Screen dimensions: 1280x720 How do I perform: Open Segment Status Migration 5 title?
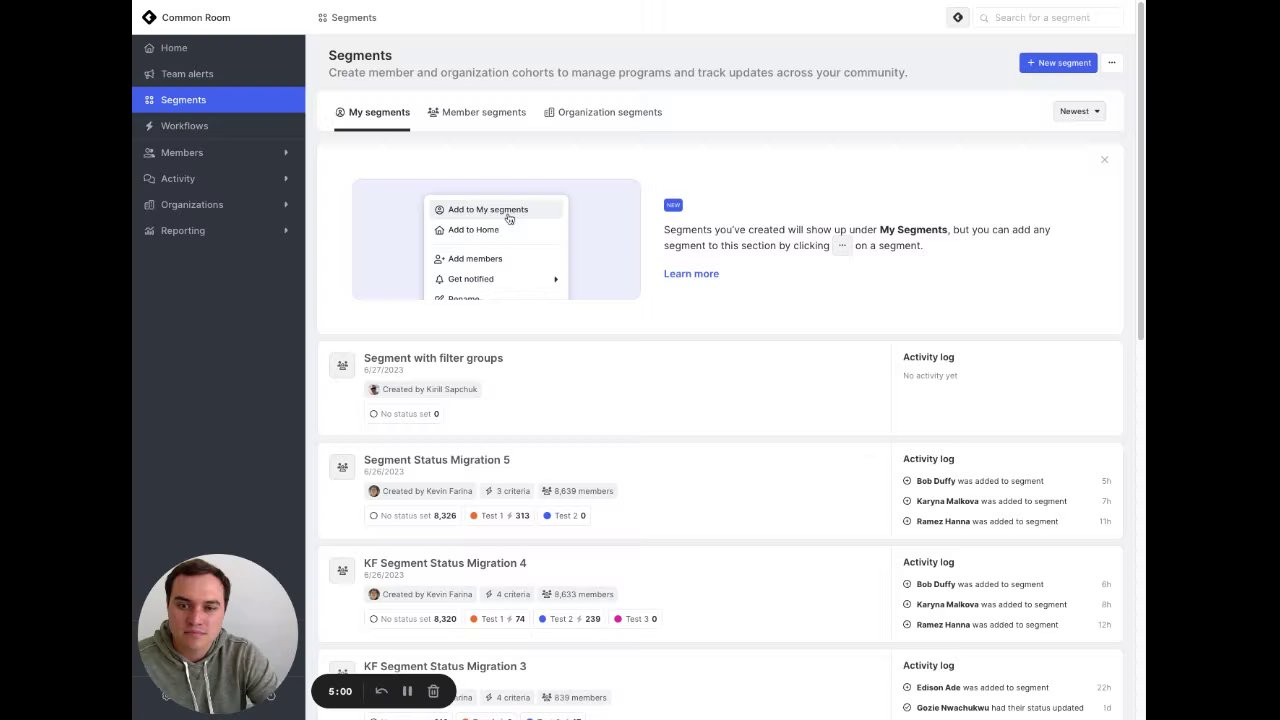click(436, 460)
